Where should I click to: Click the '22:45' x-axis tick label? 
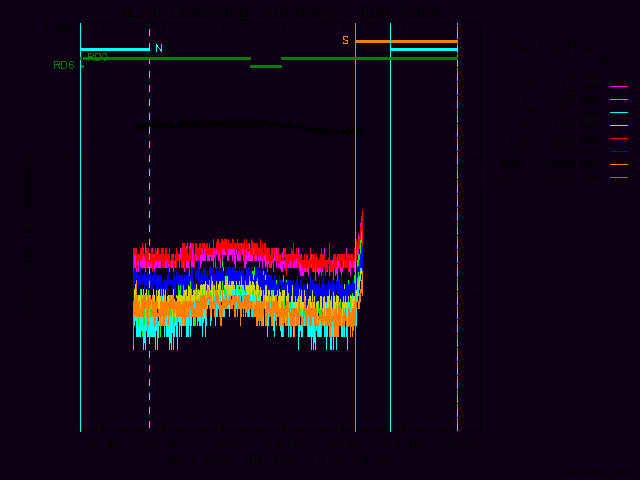[163, 446]
